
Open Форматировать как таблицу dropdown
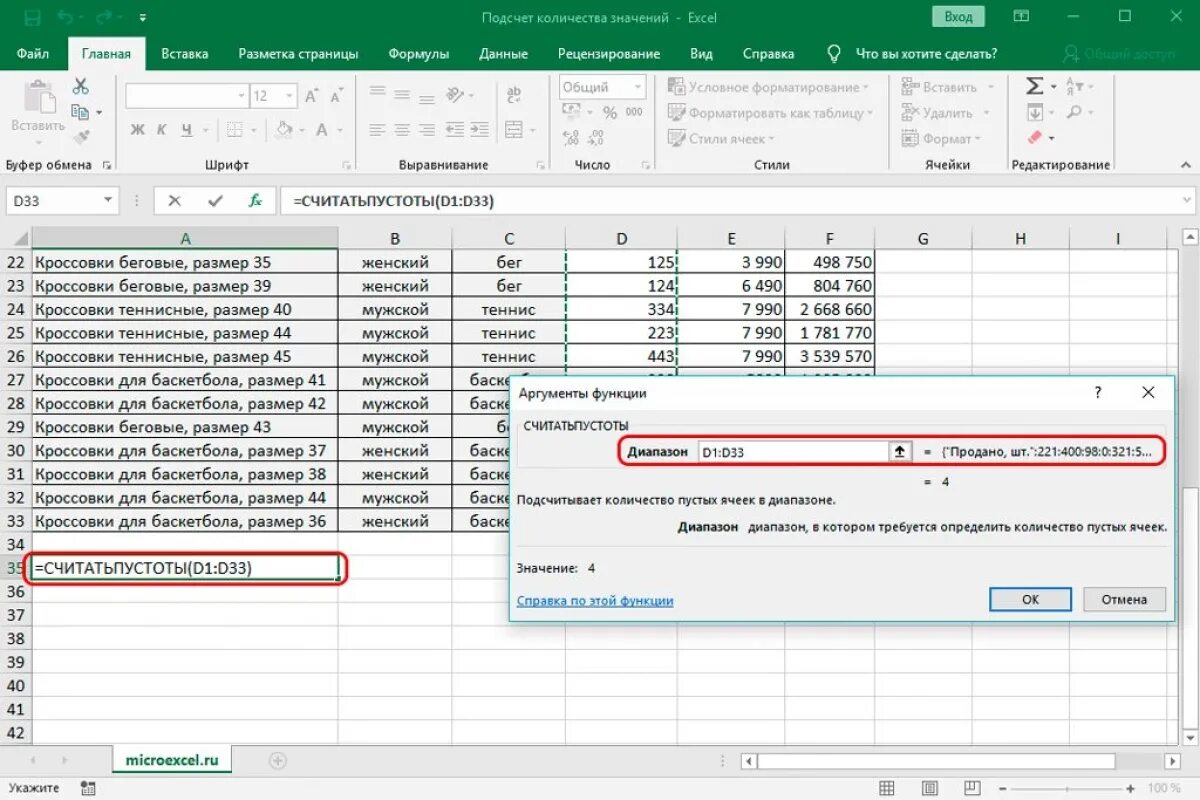tap(771, 113)
